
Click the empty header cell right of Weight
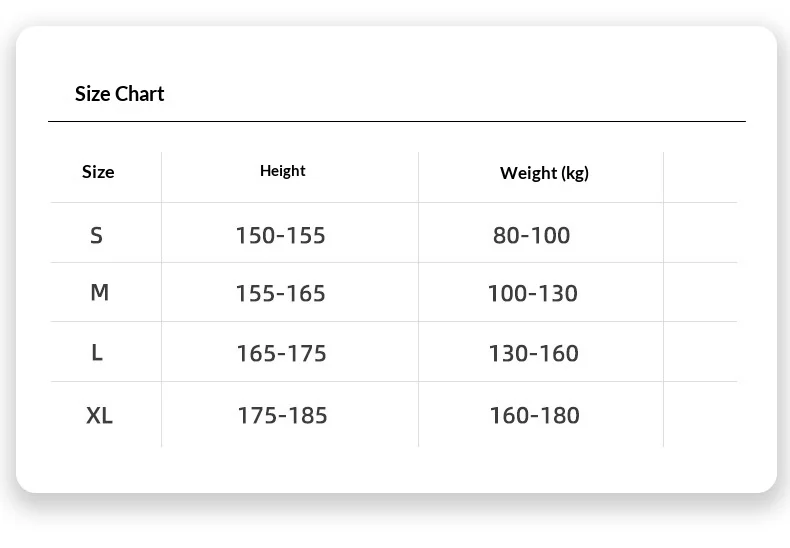pyautogui.click(x=700, y=177)
